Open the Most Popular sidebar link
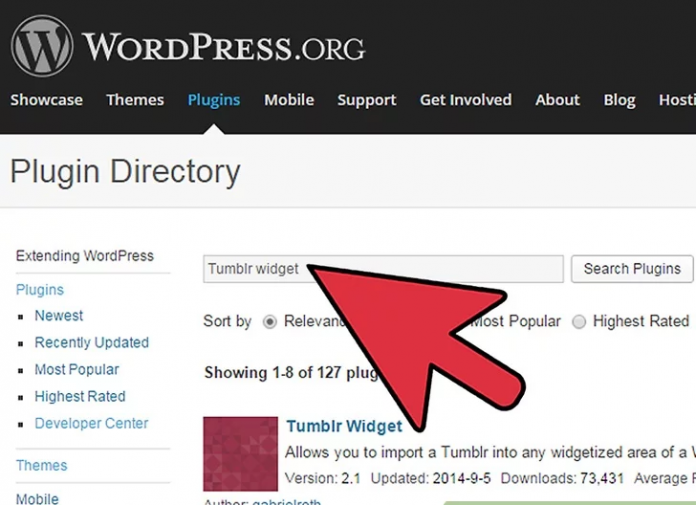696x505 pixels. (x=77, y=370)
